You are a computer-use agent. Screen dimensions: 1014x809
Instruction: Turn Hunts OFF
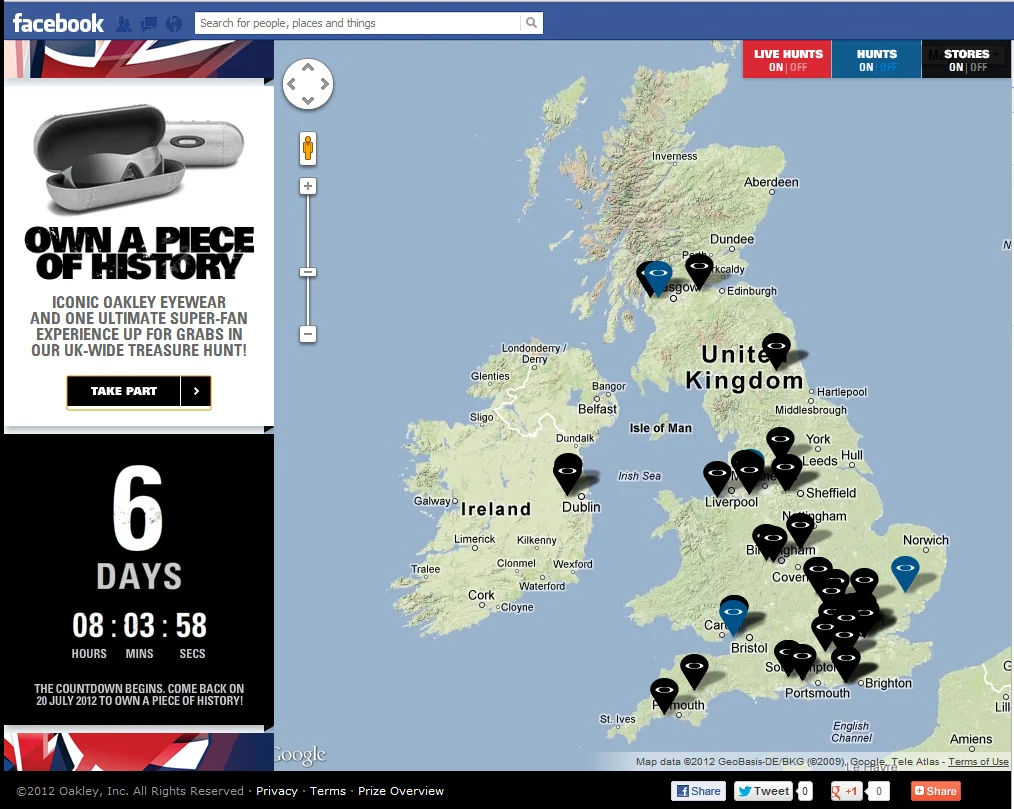coord(889,67)
